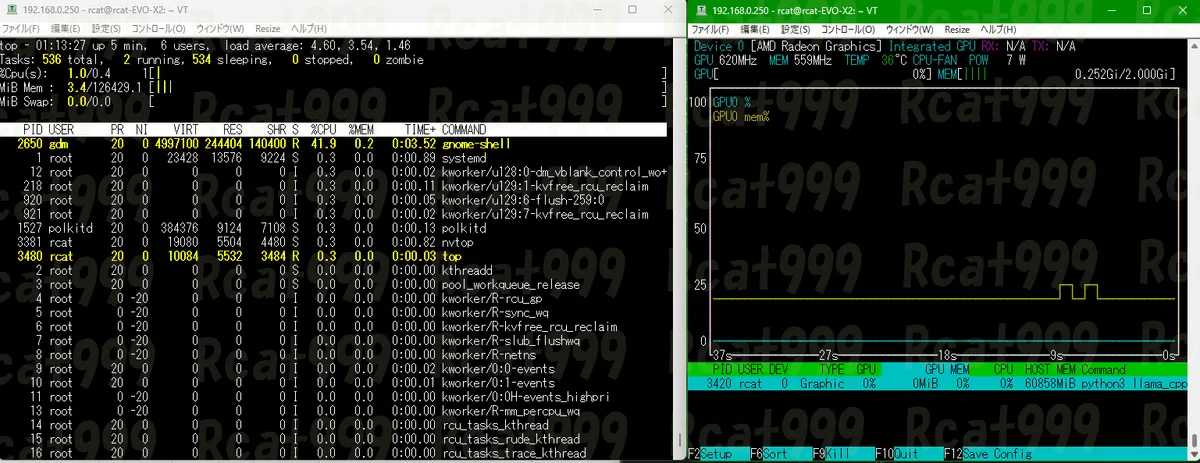The height and width of the screenshot is (463, 1200).
Task: Select the kworker/R-rcu_gp row
Action: click(333, 298)
